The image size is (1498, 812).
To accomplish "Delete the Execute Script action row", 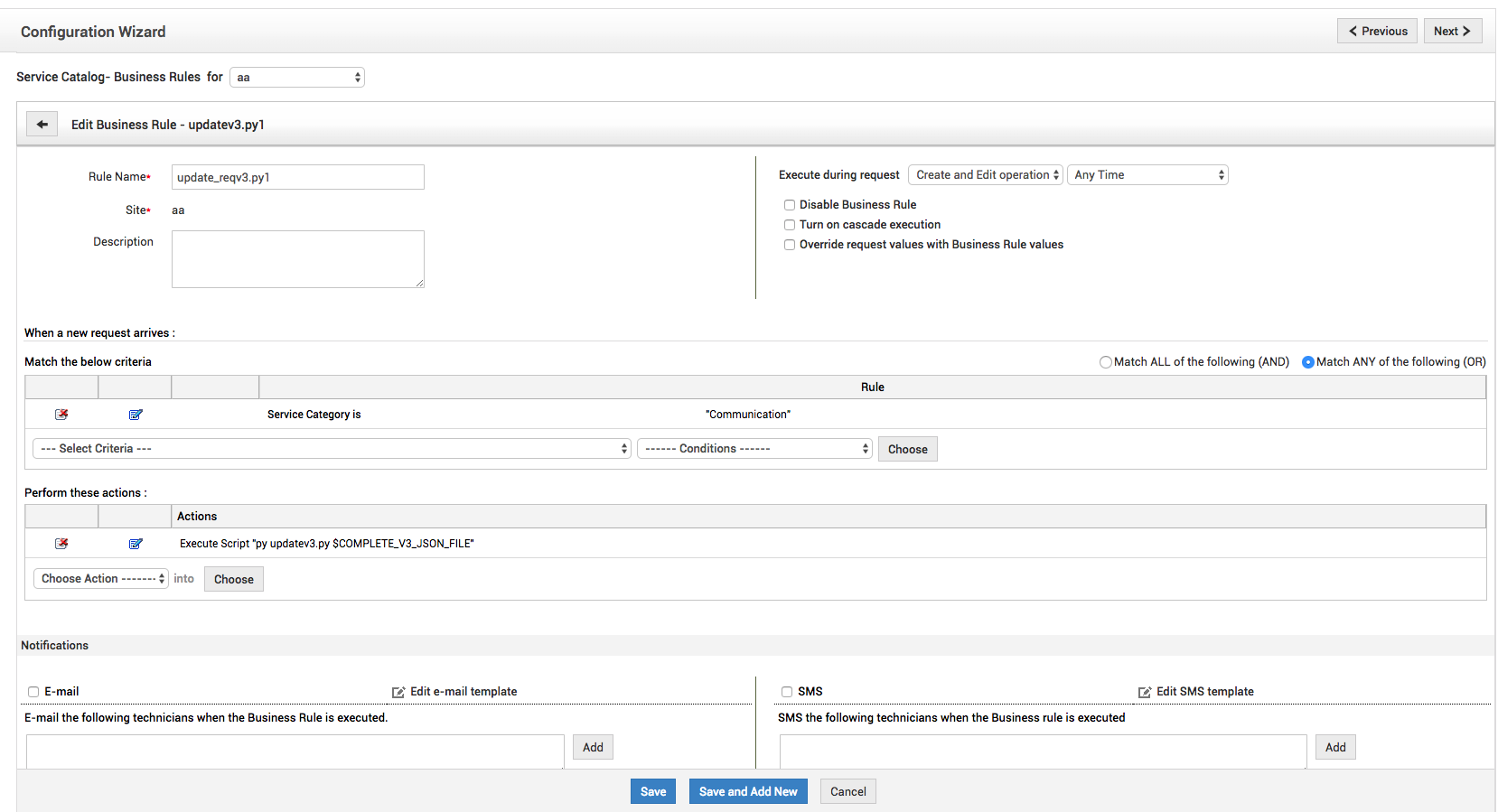I will (x=61, y=544).
